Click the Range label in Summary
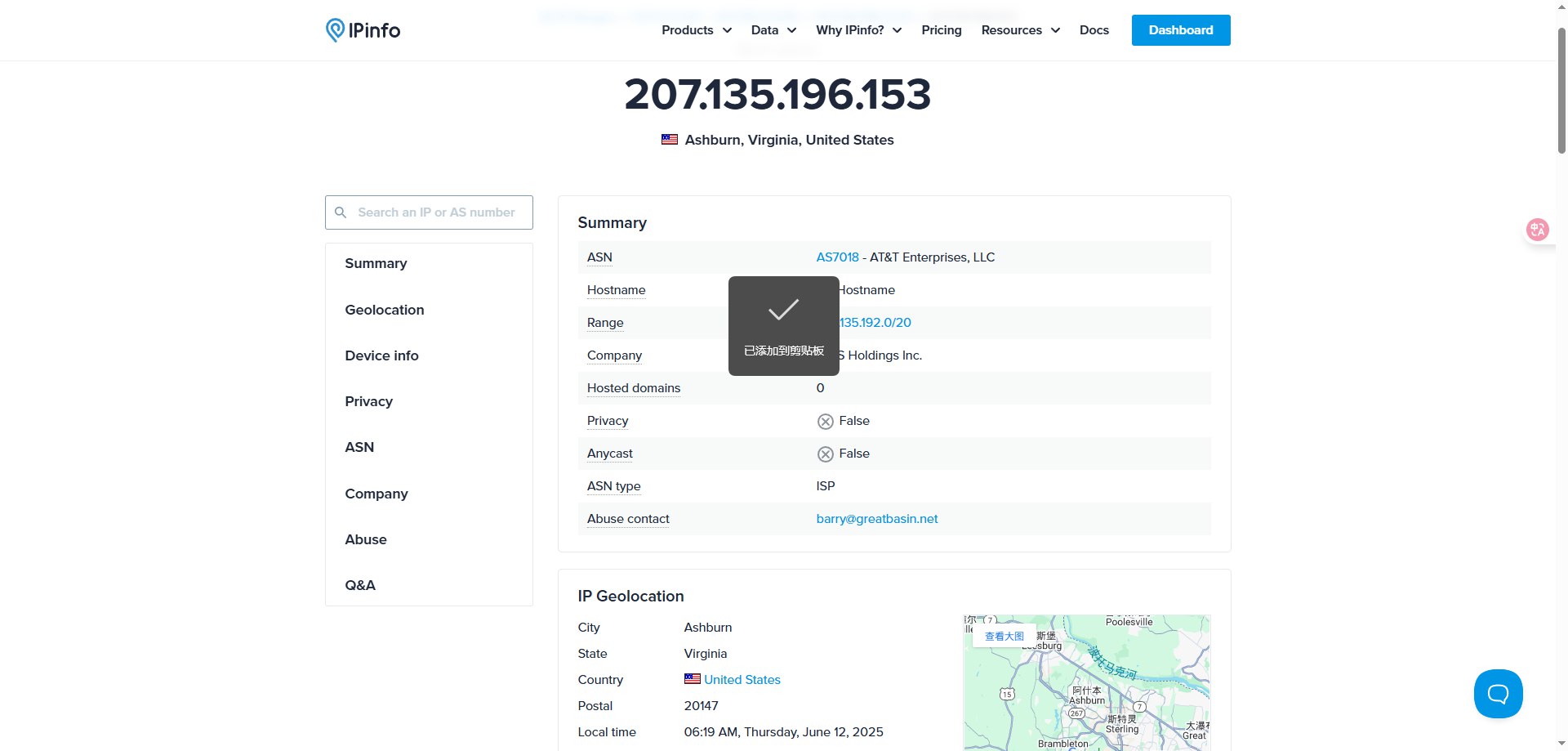Image resolution: width=1568 pixels, height=751 pixels. pyautogui.click(x=605, y=323)
